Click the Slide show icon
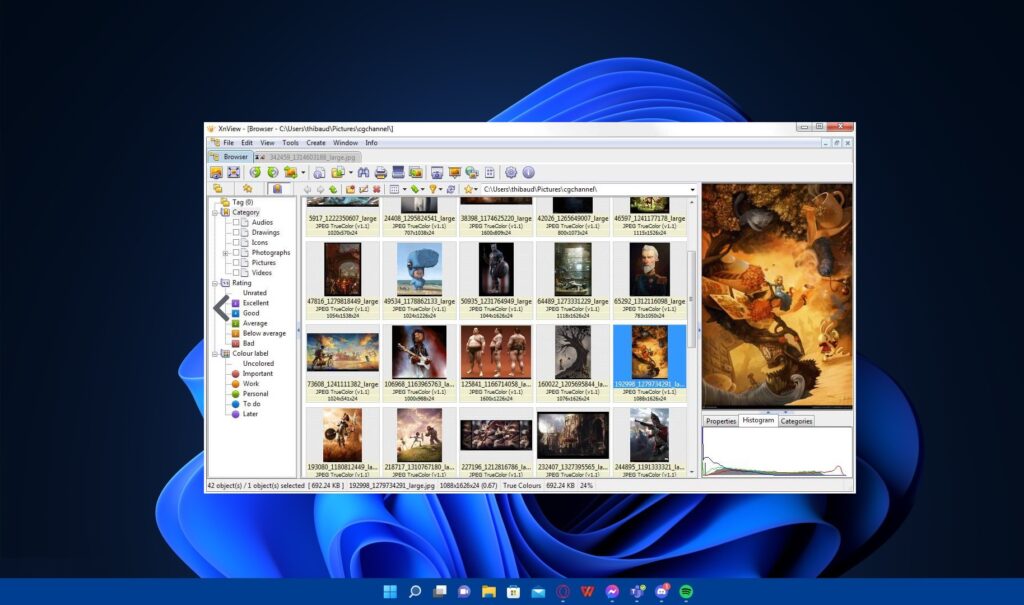 pyautogui.click(x=455, y=172)
